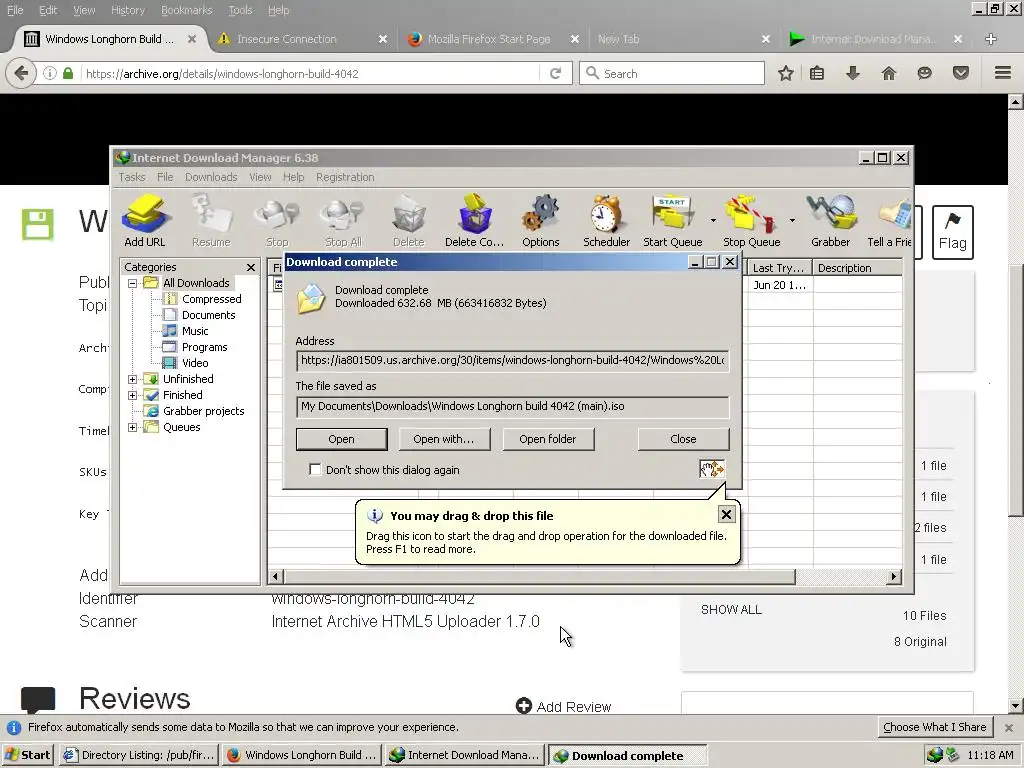Image resolution: width=1024 pixels, height=768 pixels.
Task: Expand the Queues category
Action: click(133, 427)
